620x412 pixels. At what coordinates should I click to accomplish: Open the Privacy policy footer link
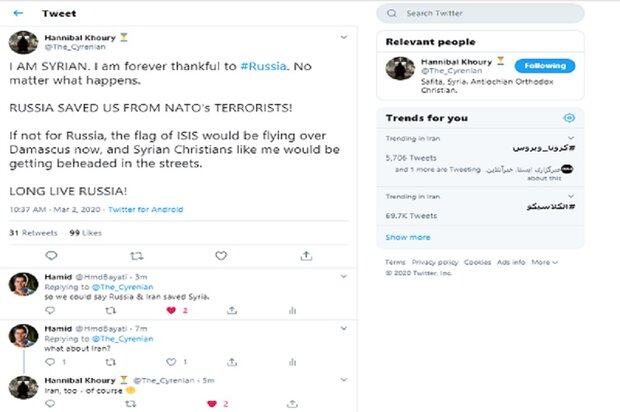pyautogui.click(x=435, y=262)
